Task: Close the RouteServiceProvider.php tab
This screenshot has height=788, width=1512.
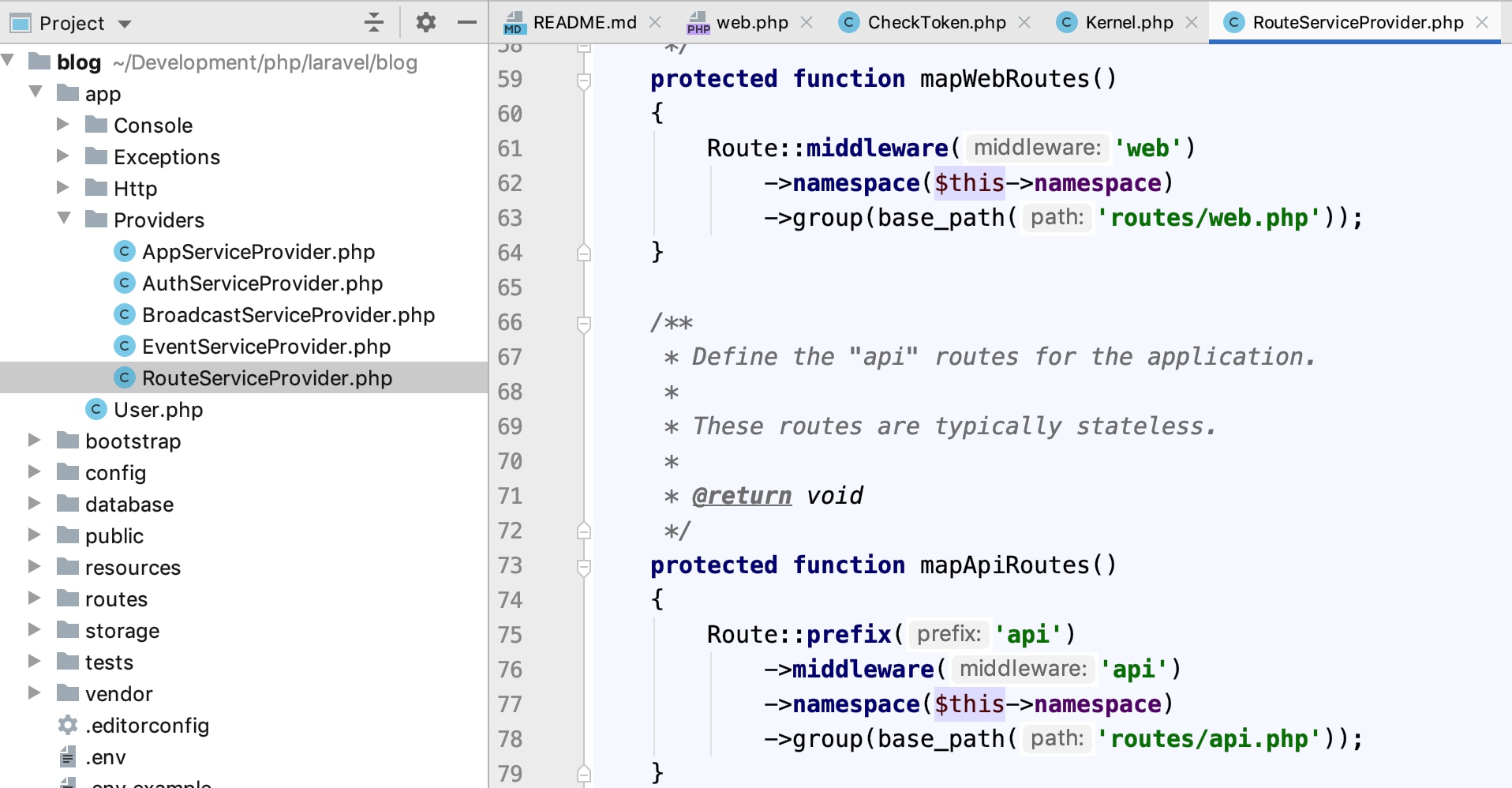Action: 1482,22
